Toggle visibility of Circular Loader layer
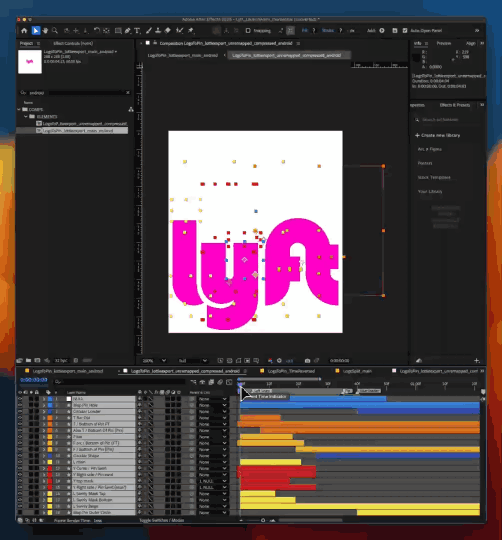Image resolution: width=502 pixels, height=540 pixels. point(20,412)
